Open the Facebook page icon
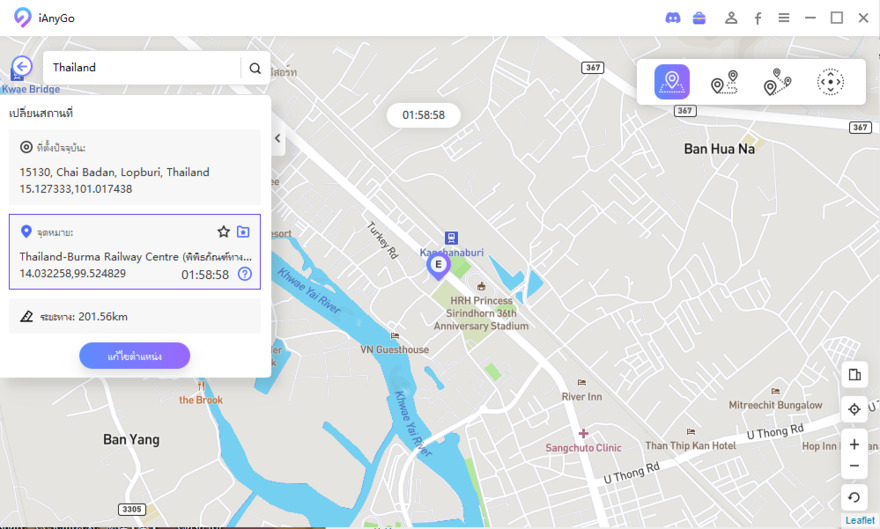The width and height of the screenshot is (880, 529). 758,19
